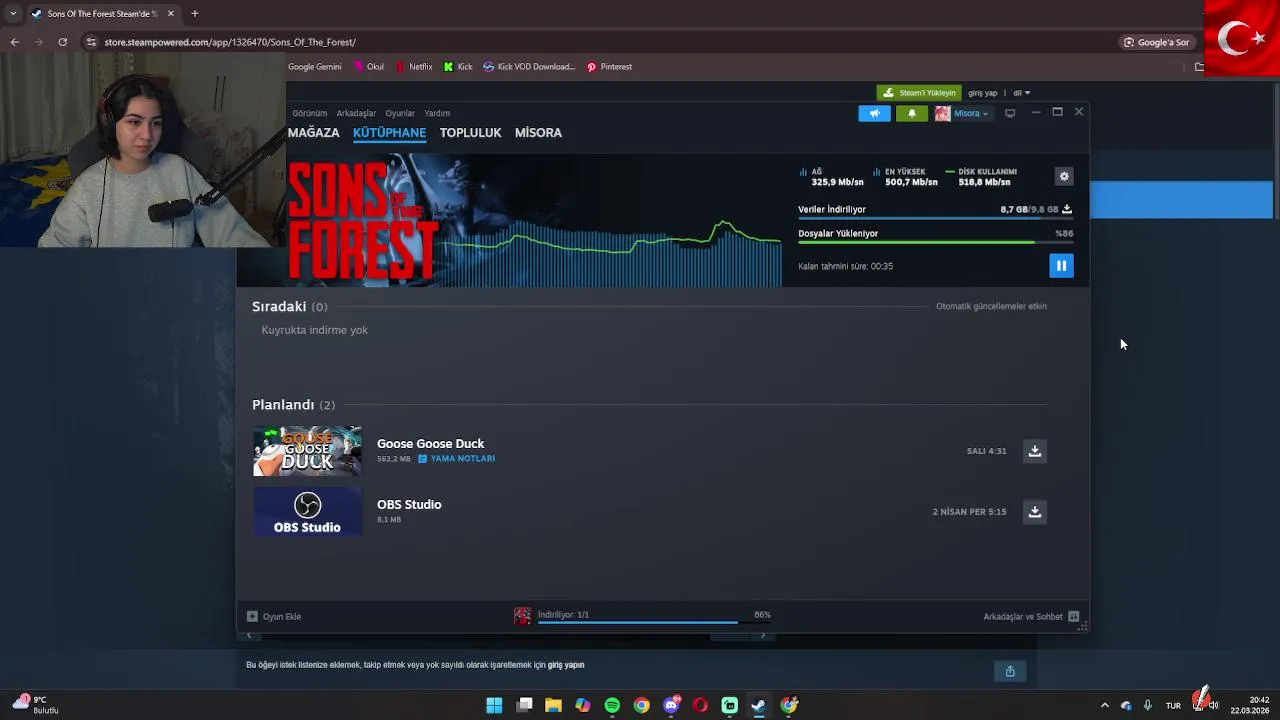The image size is (1280, 720).
Task: Open the Arkadaşlar menu
Action: (x=356, y=113)
